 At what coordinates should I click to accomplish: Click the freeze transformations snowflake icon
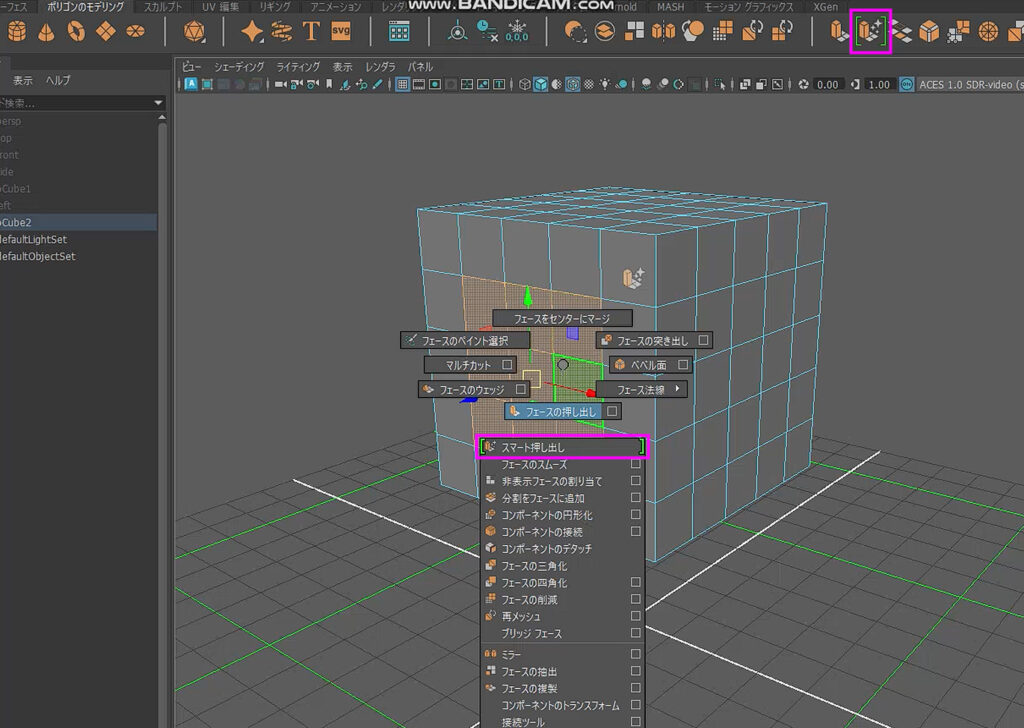tap(517, 31)
